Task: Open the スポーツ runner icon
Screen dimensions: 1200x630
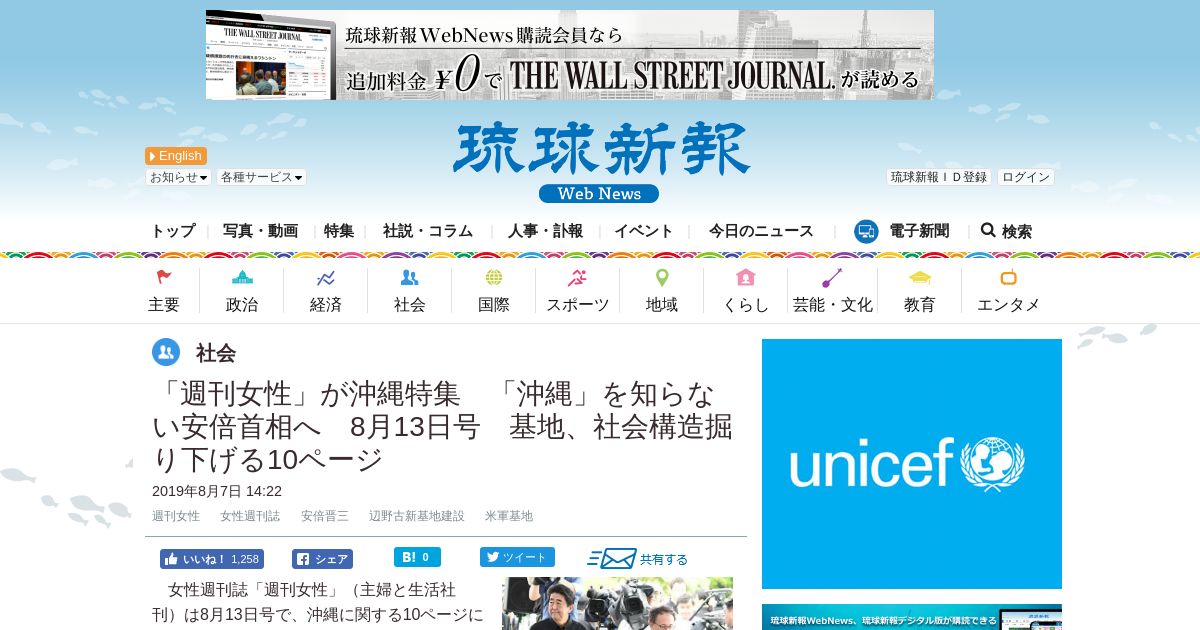Action: [x=577, y=278]
